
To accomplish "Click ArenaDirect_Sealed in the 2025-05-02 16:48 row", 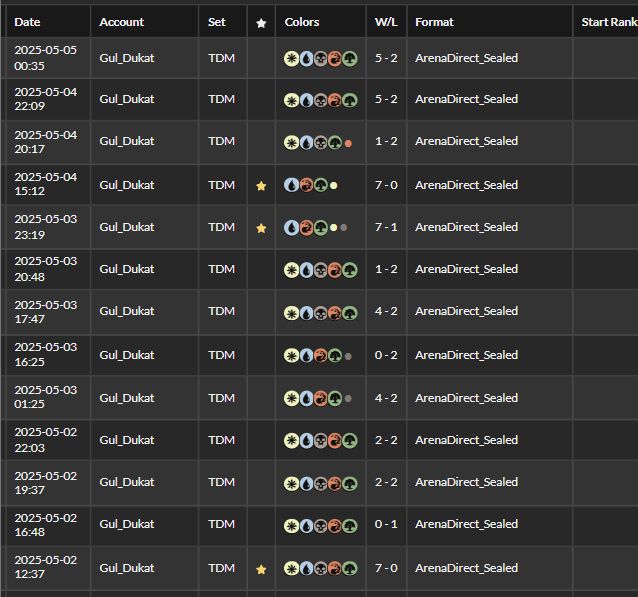I will [466, 524].
